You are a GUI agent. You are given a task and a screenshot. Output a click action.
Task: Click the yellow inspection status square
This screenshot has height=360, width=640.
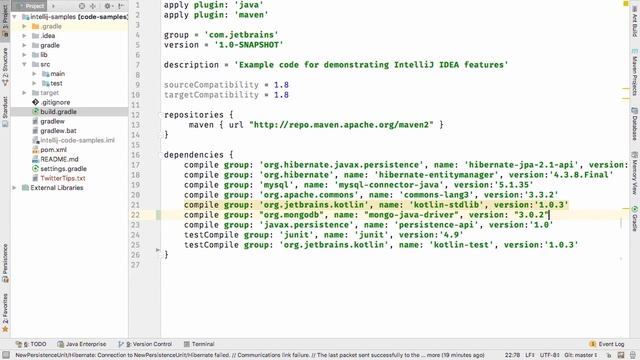(626, 4)
